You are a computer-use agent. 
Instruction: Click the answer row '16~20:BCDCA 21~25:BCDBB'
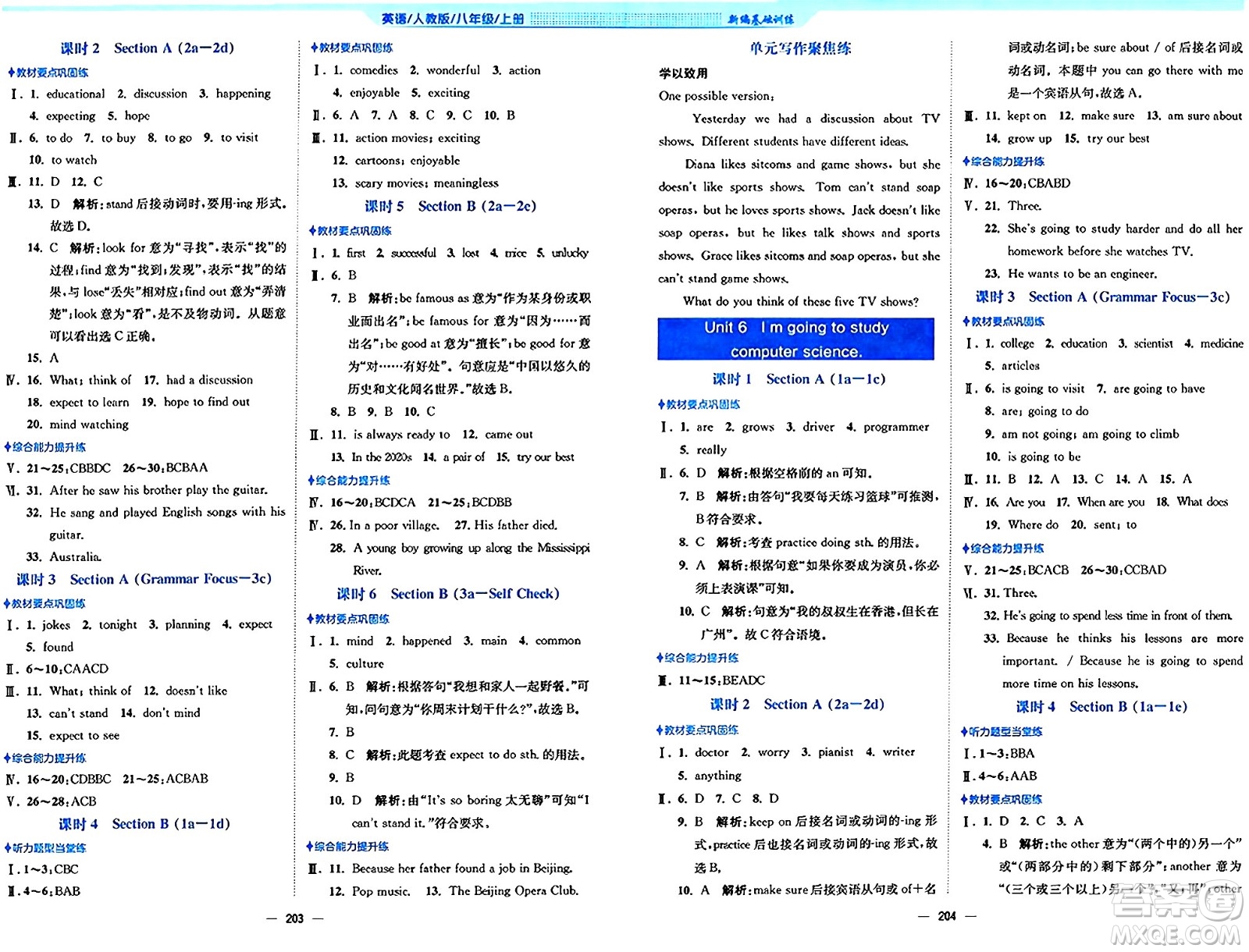422,503
